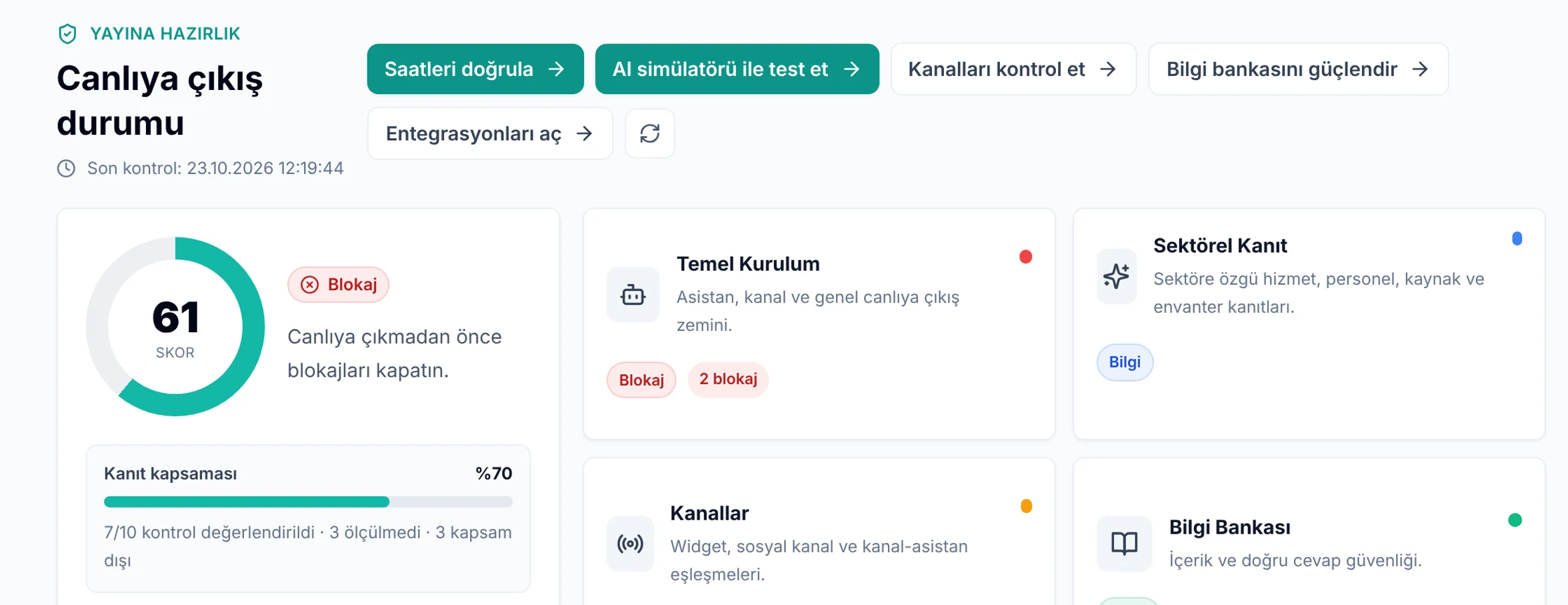Image resolution: width=1568 pixels, height=605 pixels.
Task: Click the %70 coverage value
Action: coord(494,474)
